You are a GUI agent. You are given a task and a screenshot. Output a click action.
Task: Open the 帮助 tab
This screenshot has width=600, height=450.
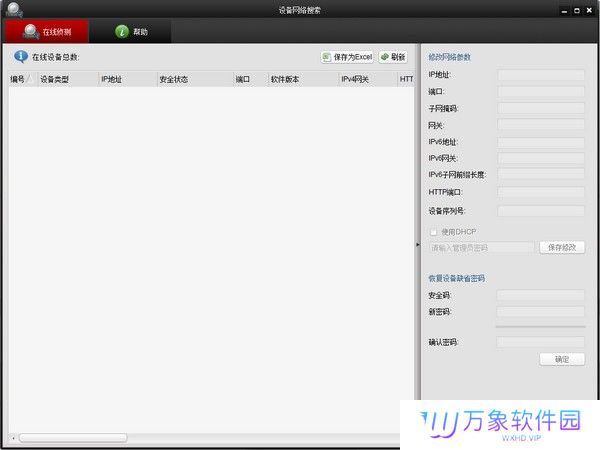point(131,31)
